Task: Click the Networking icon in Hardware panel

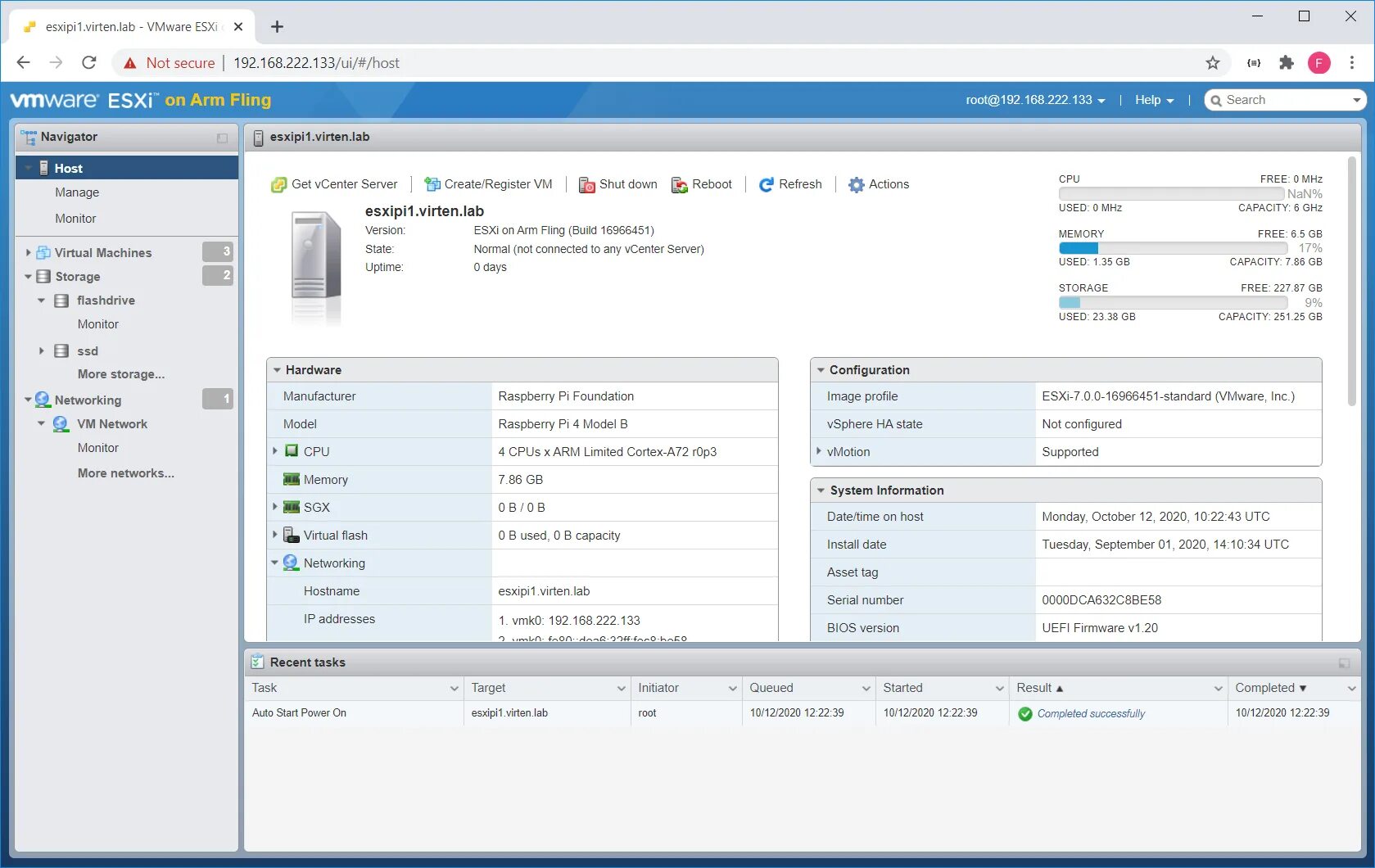Action: [x=291, y=563]
